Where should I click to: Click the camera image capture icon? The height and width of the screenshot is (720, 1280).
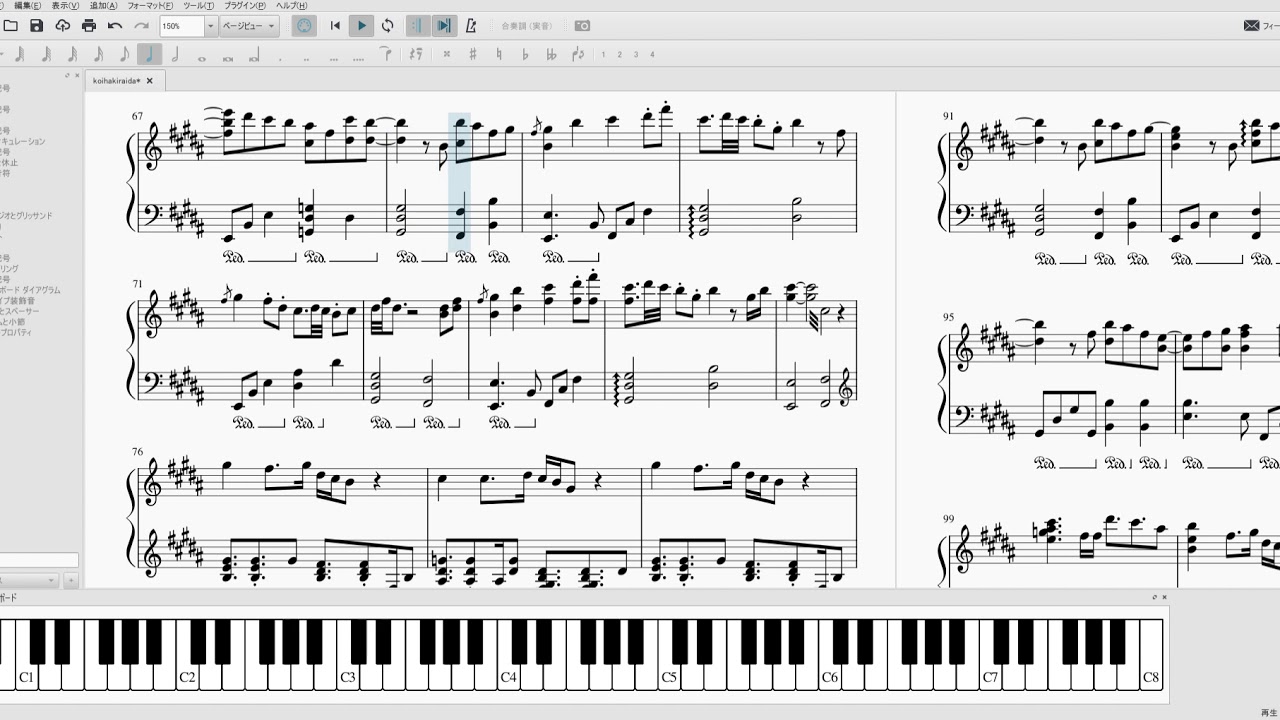tap(582, 25)
